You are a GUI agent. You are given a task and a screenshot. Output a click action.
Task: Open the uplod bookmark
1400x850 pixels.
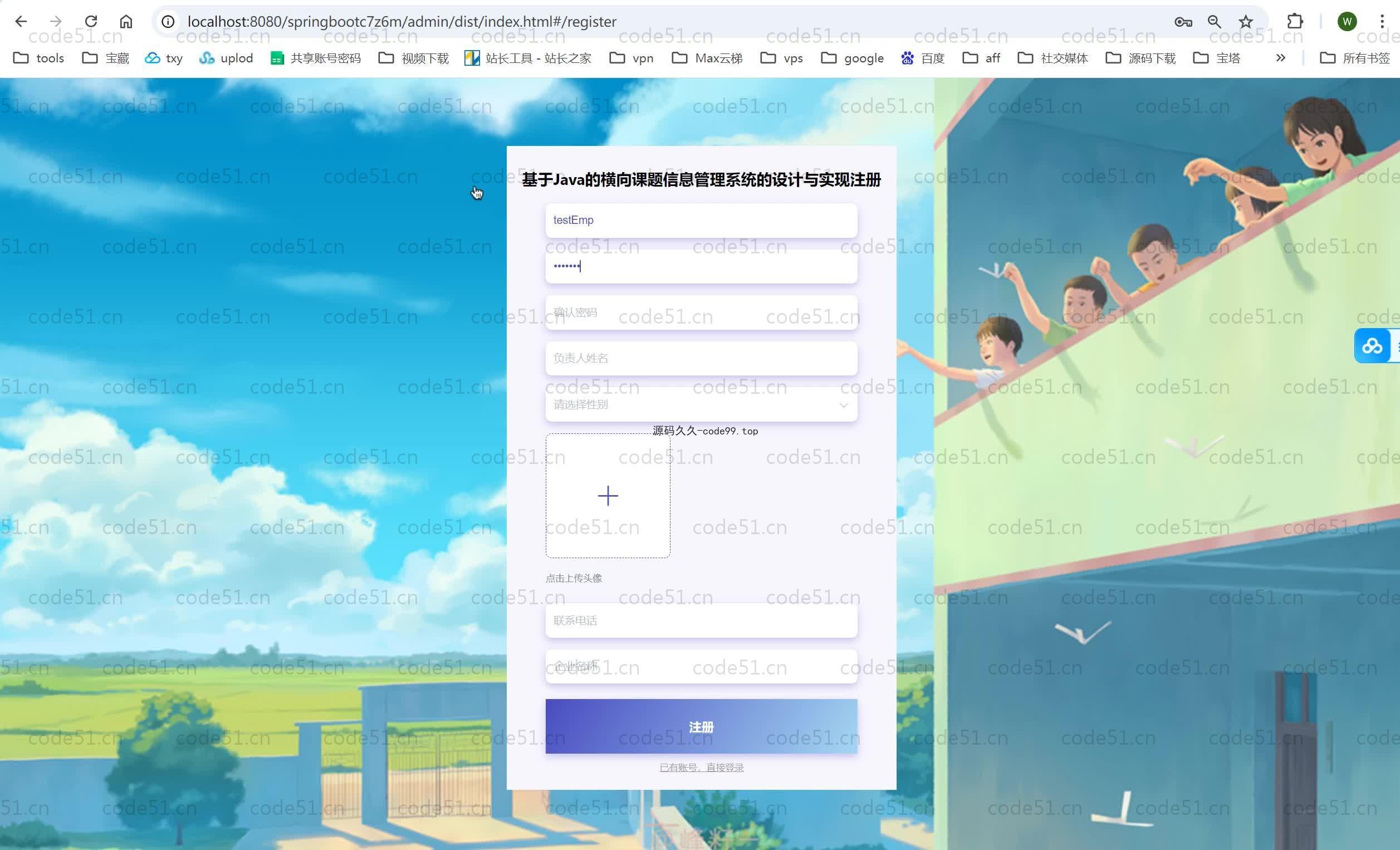coord(226,58)
